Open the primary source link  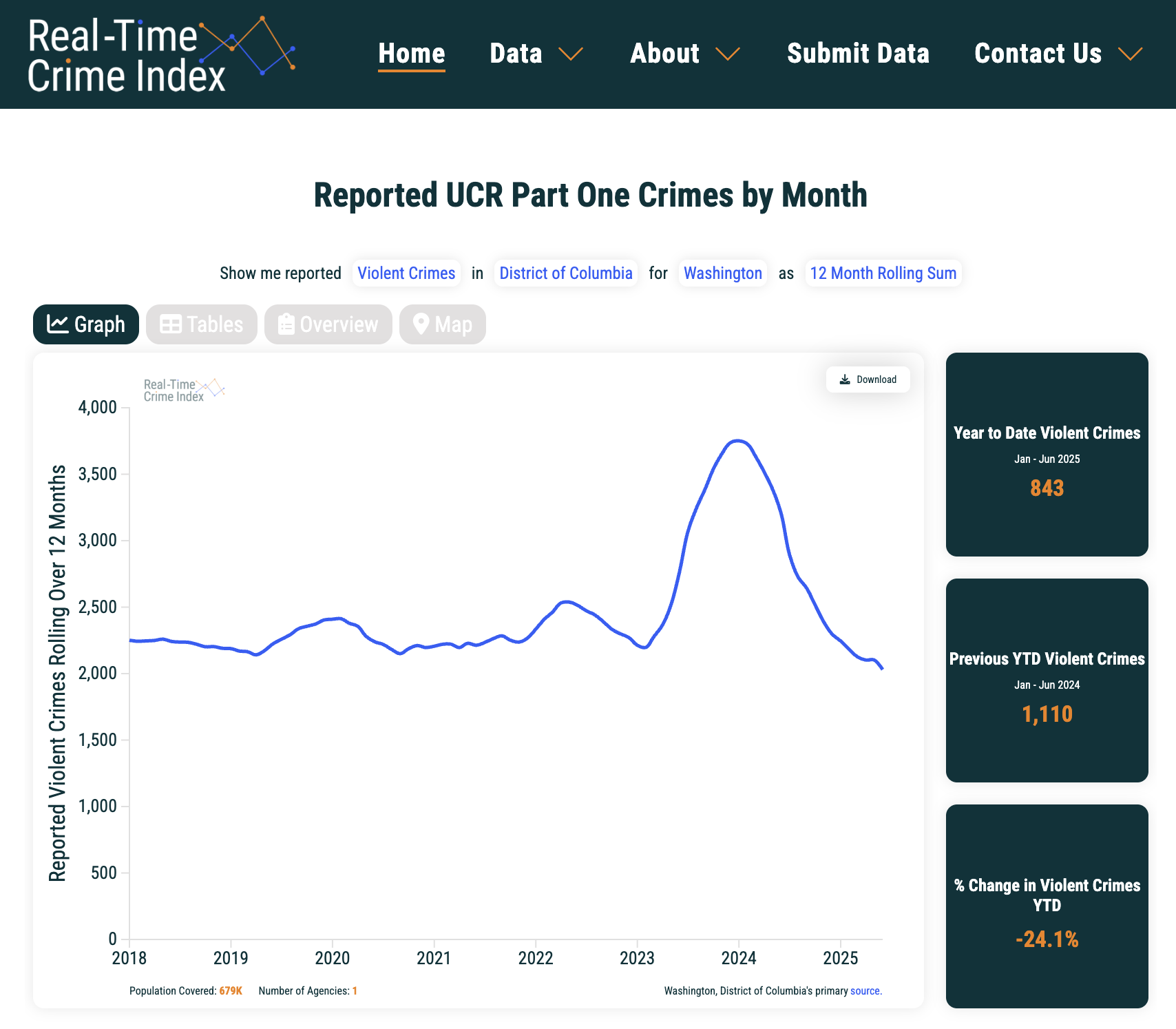click(x=866, y=991)
